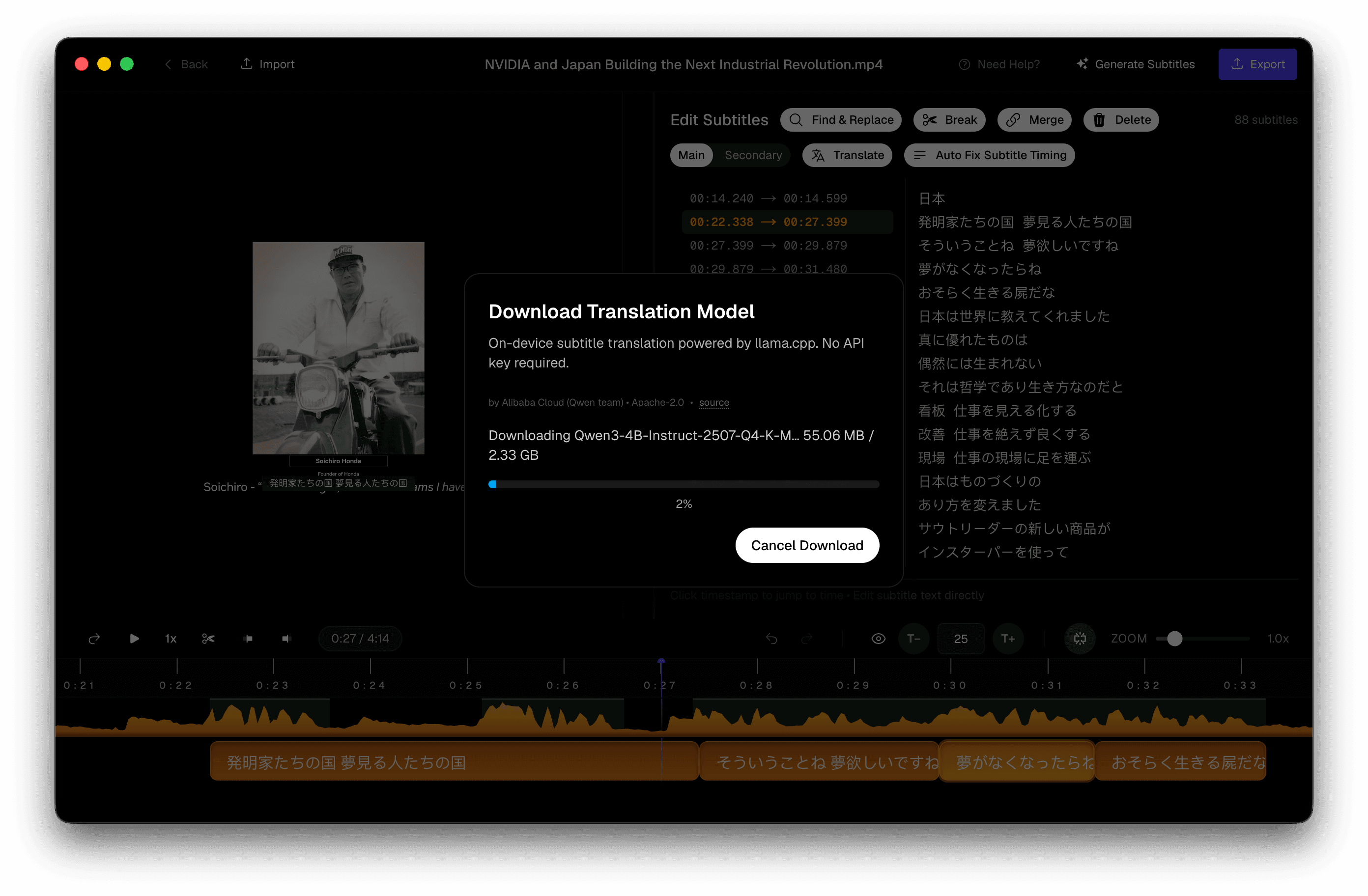Select timeline clip おそらく生きる屍だな
The width and height of the screenshot is (1368, 896).
(1181, 761)
